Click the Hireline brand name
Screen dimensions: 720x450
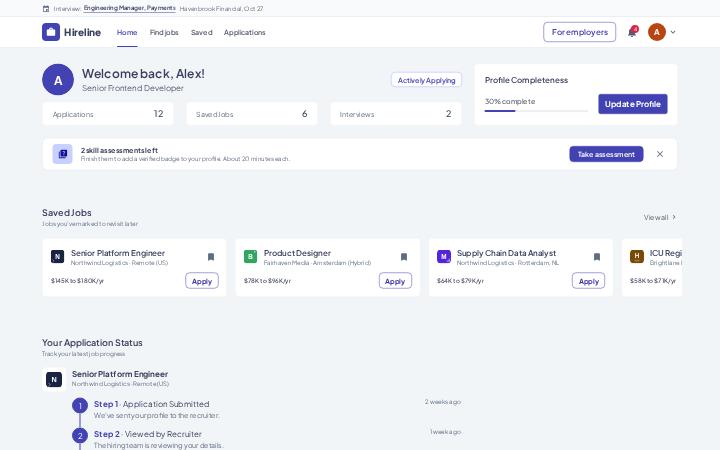pos(82,32)
